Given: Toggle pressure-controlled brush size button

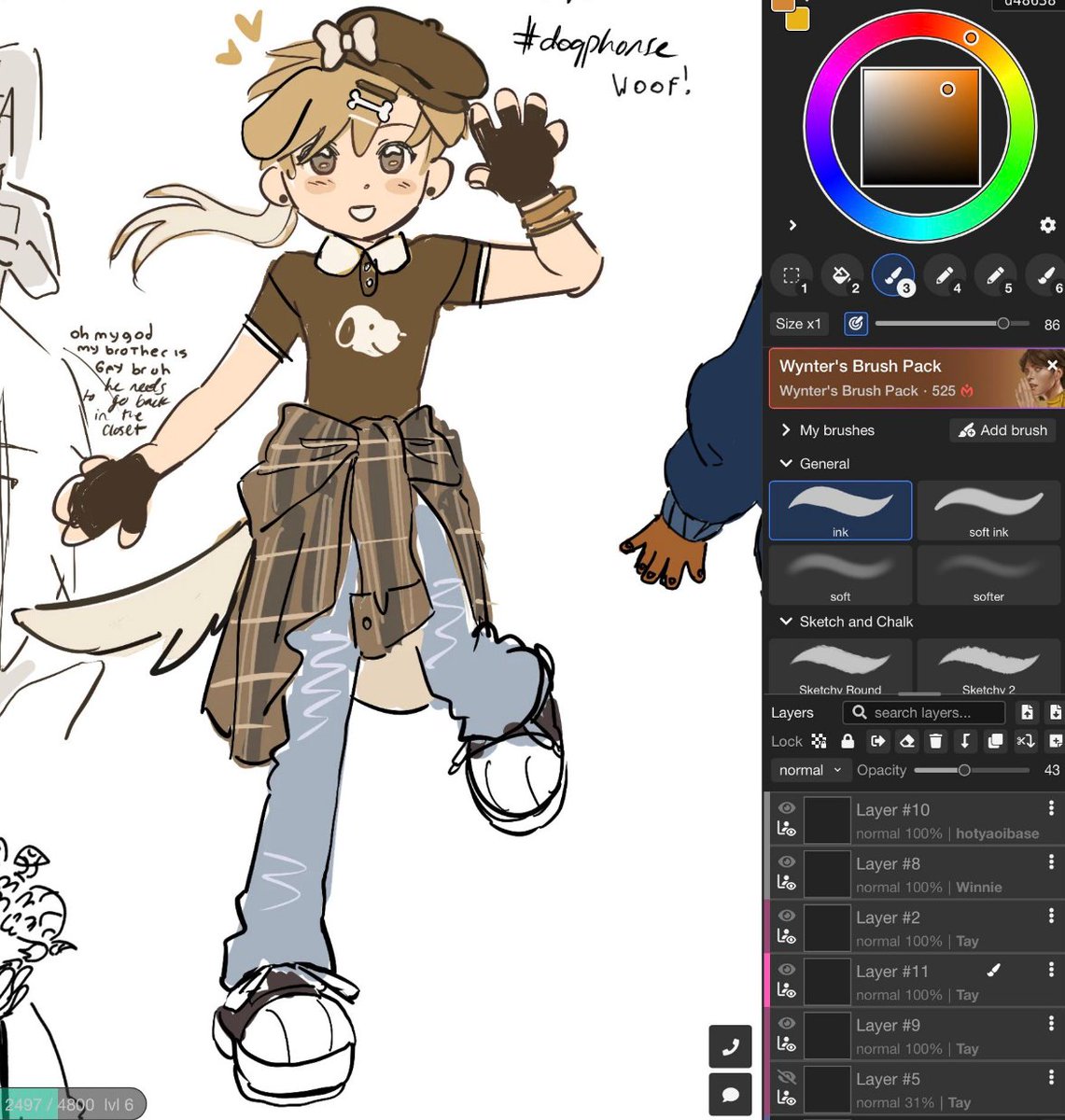Looking at the screenshot, I should coord(855,324).
